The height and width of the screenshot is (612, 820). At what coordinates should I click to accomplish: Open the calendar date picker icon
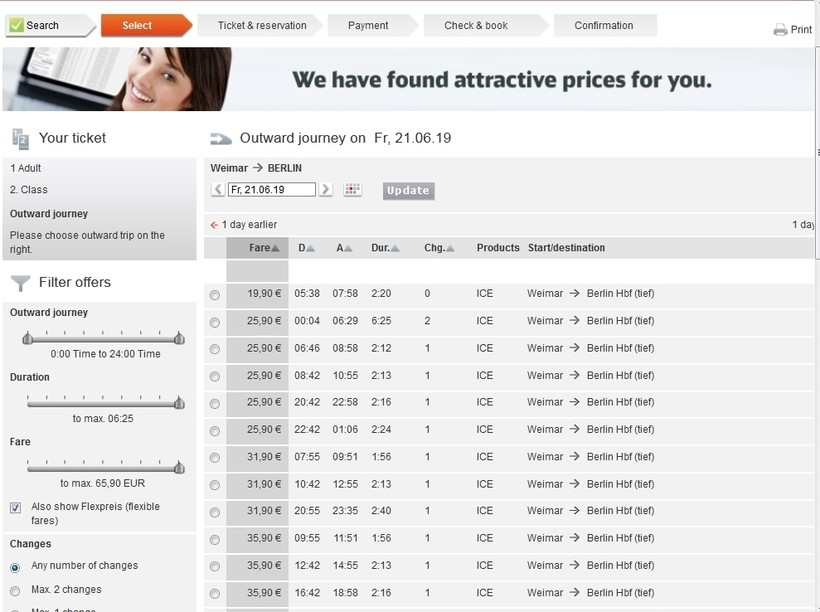(x=352, y=190)
